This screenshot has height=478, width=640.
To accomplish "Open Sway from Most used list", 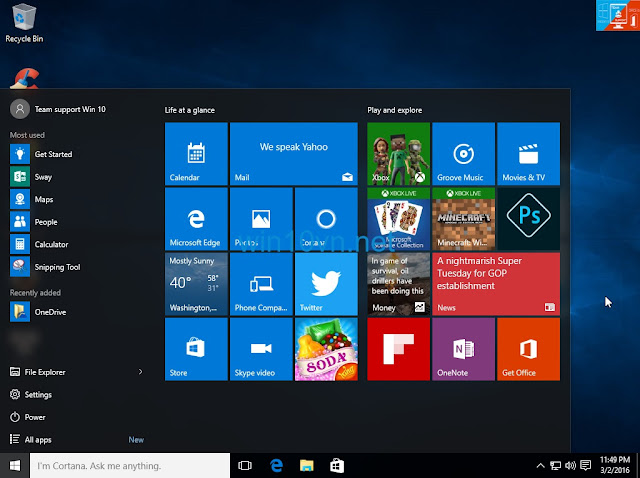I will [x=78, y=177].
